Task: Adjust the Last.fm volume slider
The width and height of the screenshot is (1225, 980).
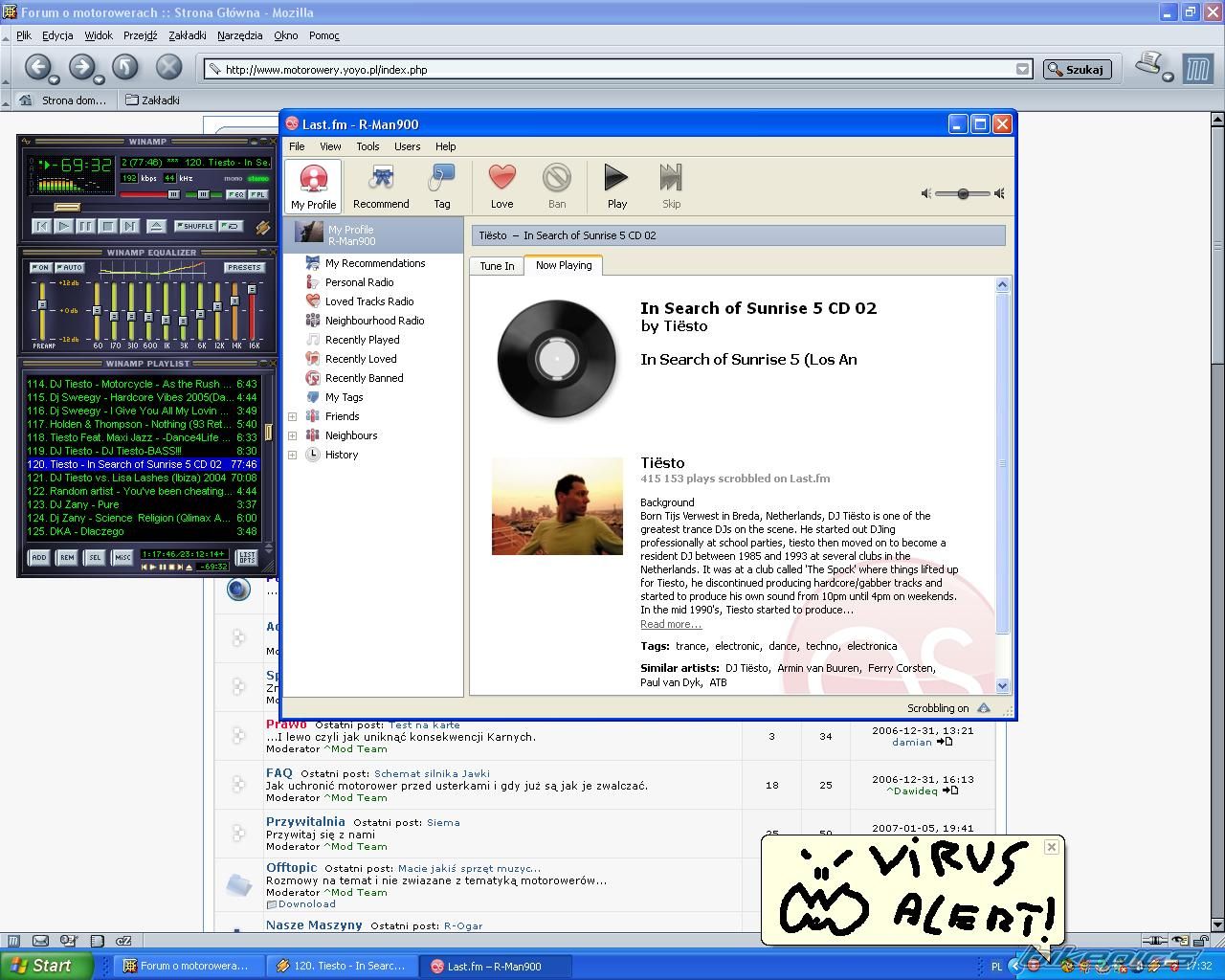Action: coord(963,193)
